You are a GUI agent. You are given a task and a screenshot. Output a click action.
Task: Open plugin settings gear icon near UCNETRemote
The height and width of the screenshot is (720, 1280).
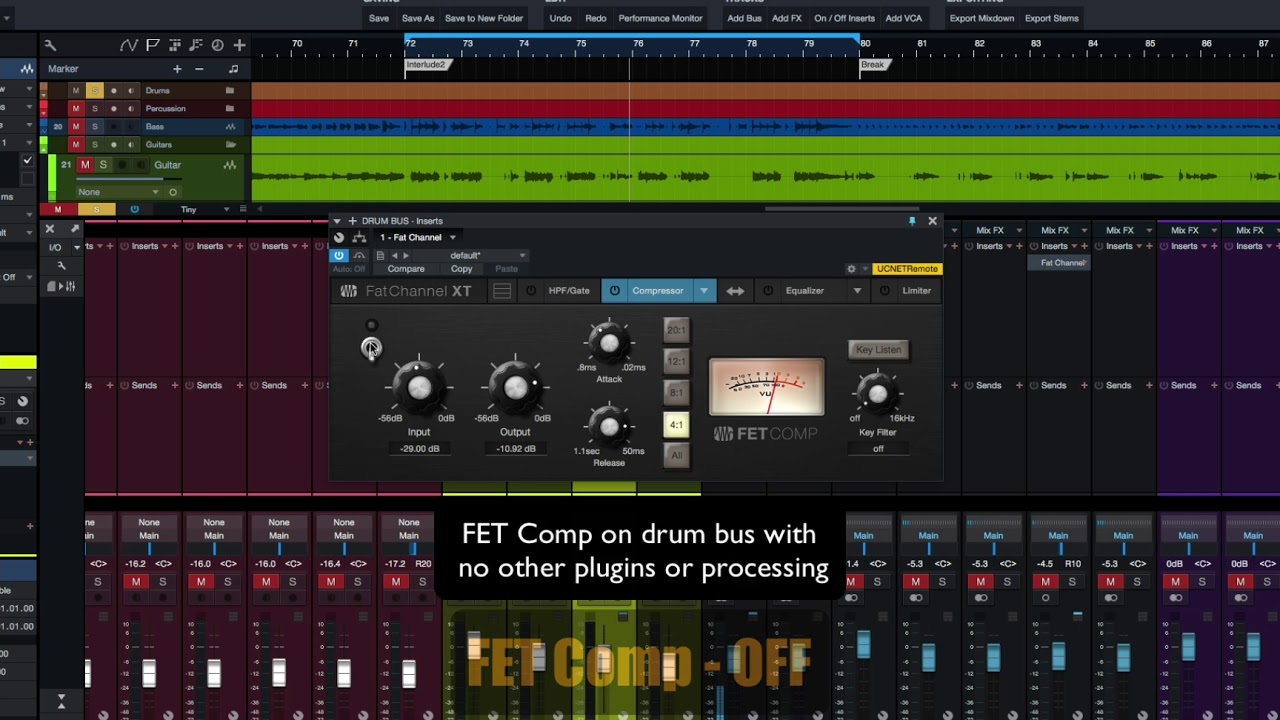[851, 269]
